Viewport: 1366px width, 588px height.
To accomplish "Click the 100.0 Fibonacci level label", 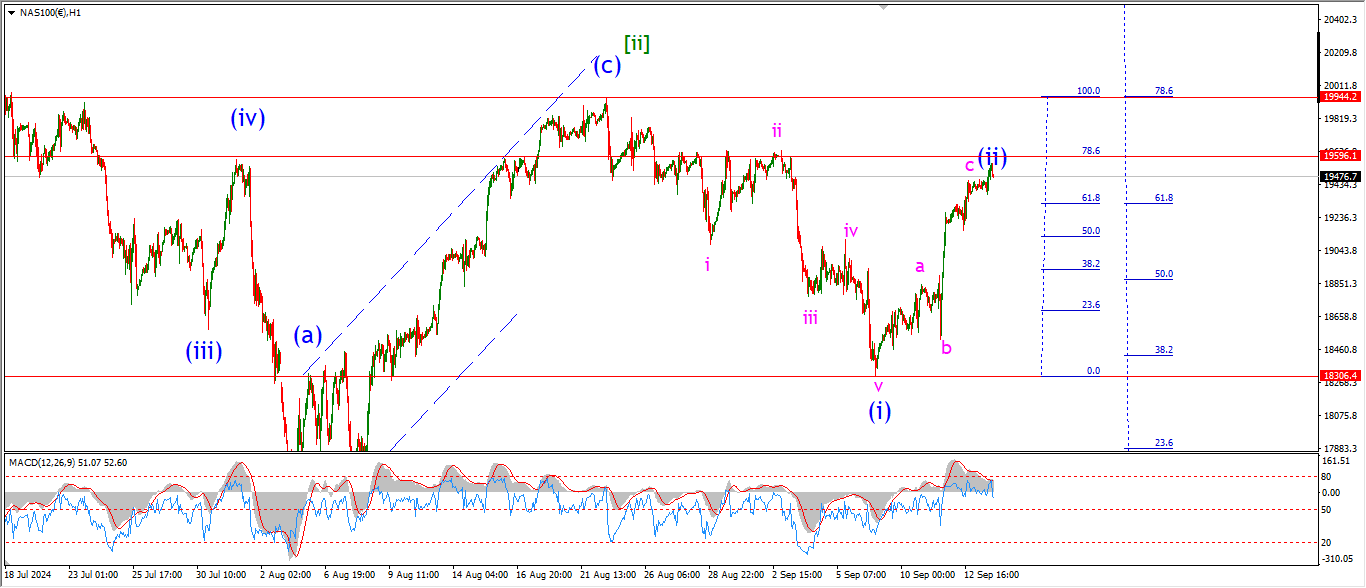I will (1088, 91).
